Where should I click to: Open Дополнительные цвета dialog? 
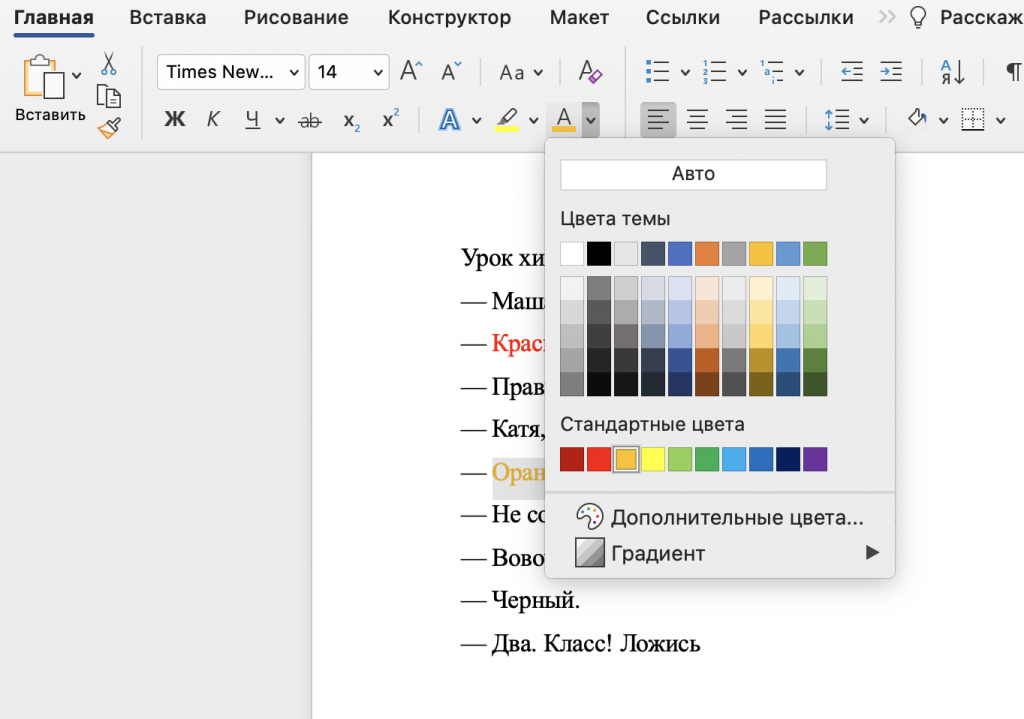tap(720, 517)
